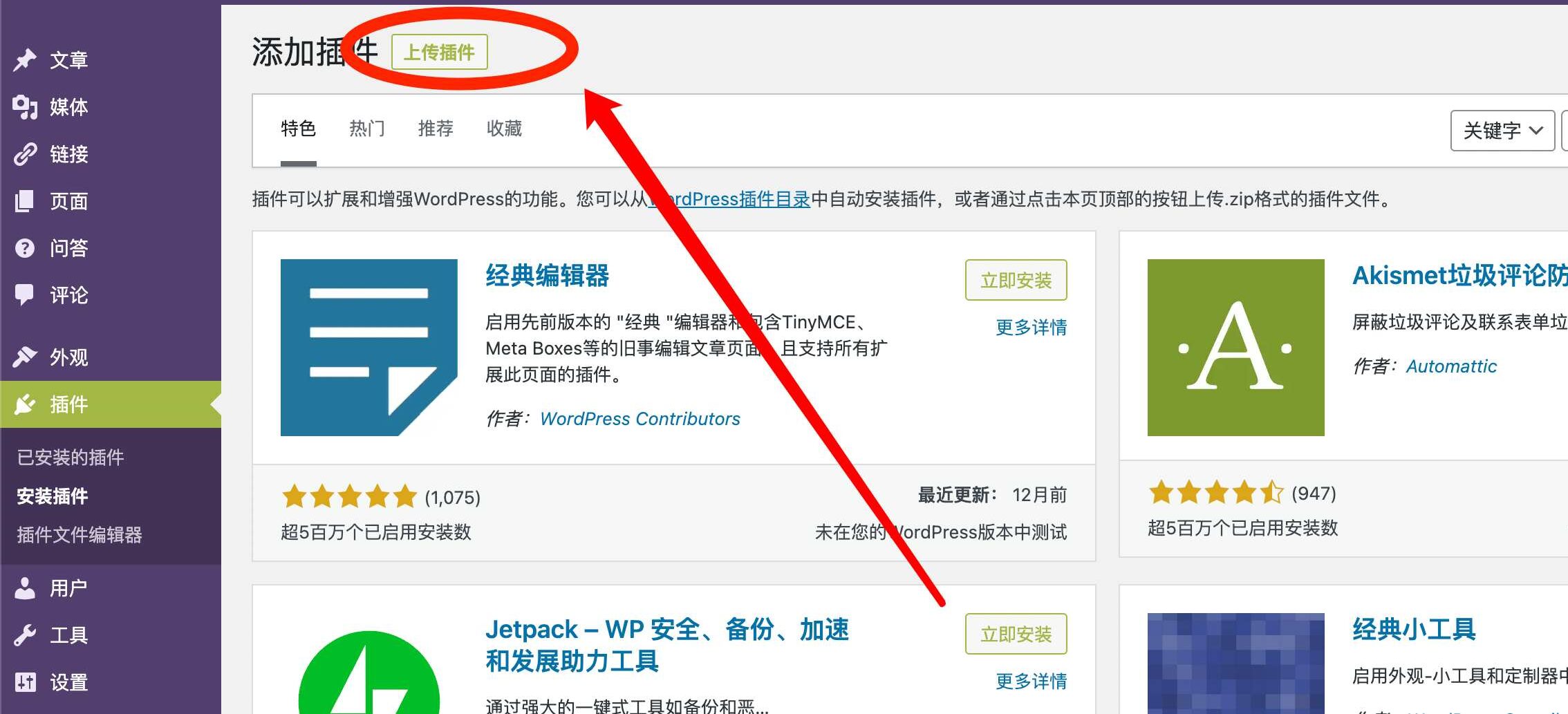Click the 上传插件 button
The width and height of the screenshot is (1568, 714).
[x=439, y=52]
